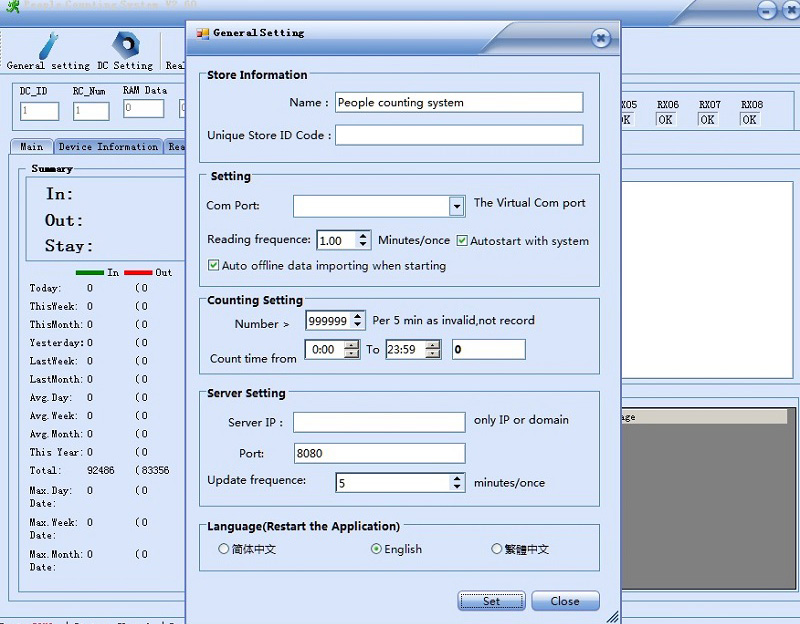Increase Count time from 0:00
Screen dimensions: 800x624
coord(352,345)
